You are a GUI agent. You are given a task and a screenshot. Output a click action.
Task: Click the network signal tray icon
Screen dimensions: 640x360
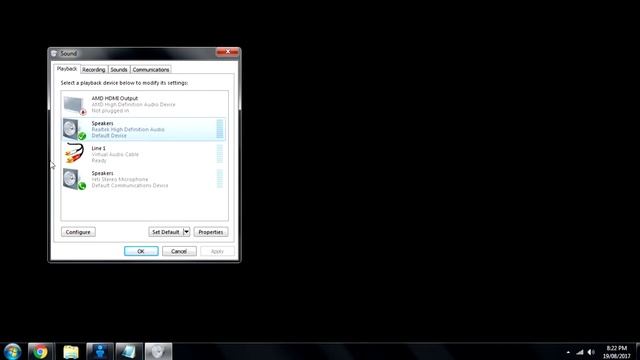pyautogui.click(x=580, y=352)
